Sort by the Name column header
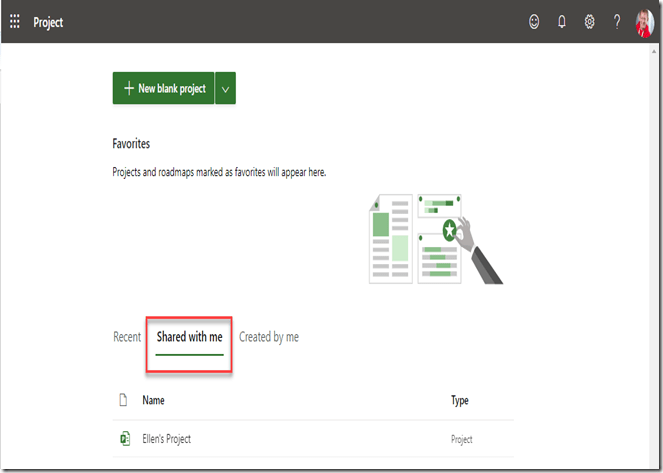This screenshot has width=663, height=473. (153, 401)
